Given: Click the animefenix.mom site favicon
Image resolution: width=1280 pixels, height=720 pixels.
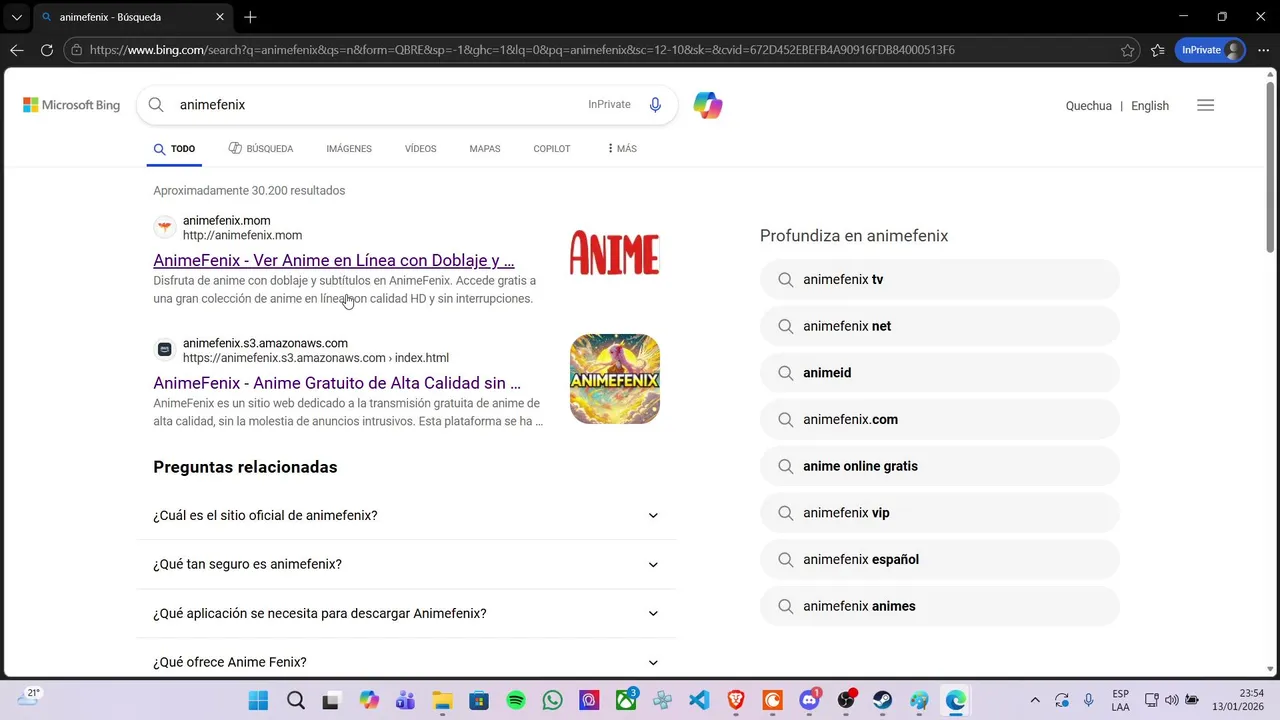Looking at the screenshot, I should [x=165, y=227].
